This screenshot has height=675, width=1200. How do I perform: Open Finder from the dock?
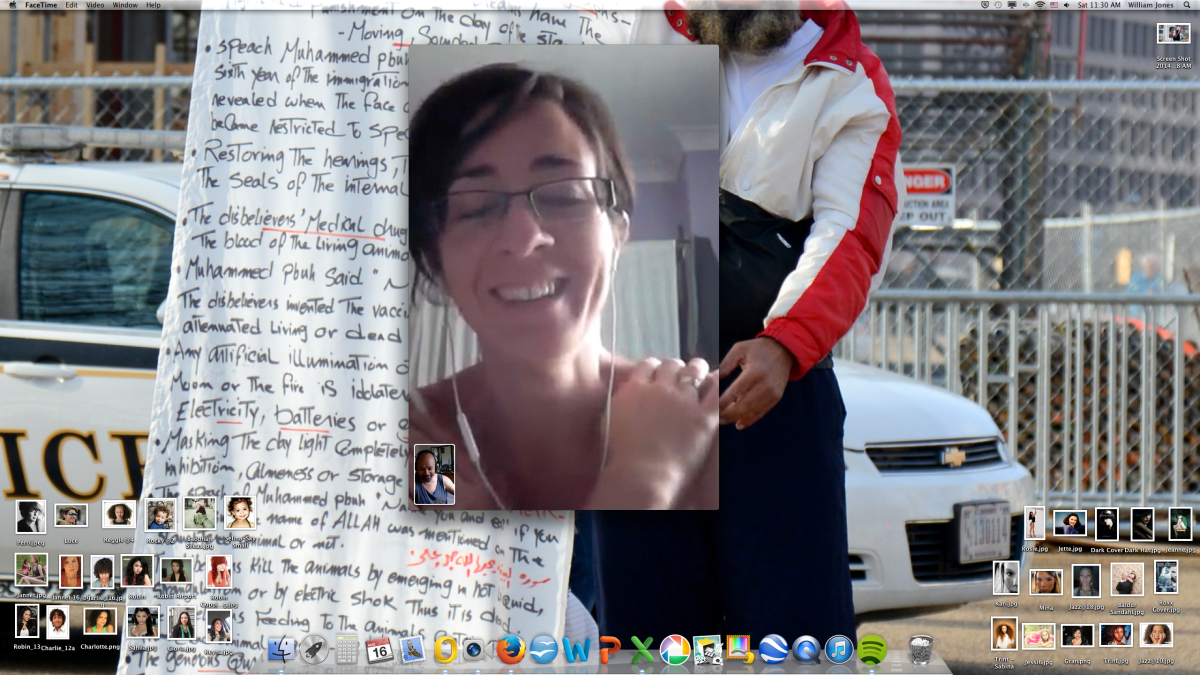(283, 651)
